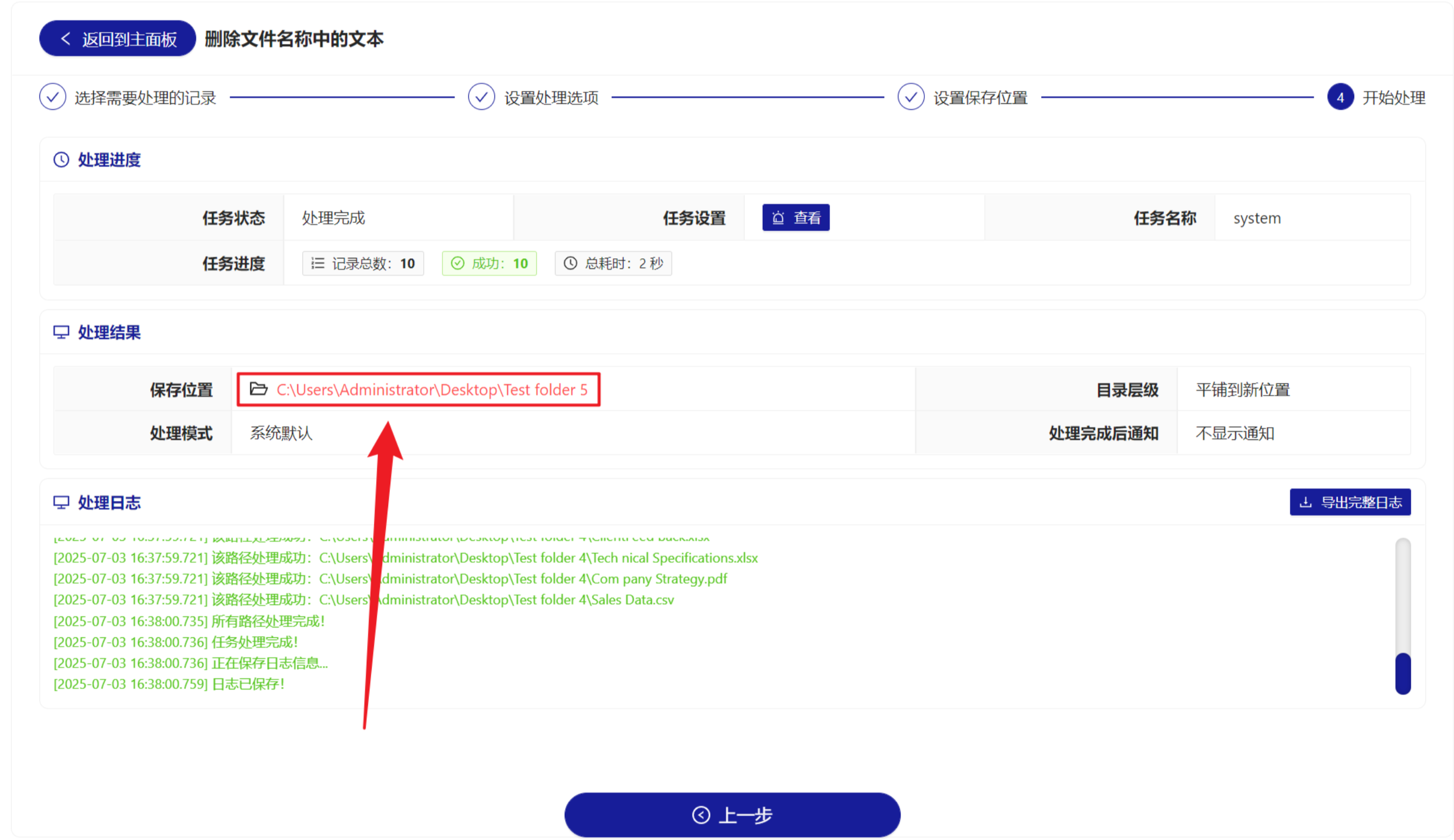
Task: Click the 任务进度 label cell
Action: 168,264
